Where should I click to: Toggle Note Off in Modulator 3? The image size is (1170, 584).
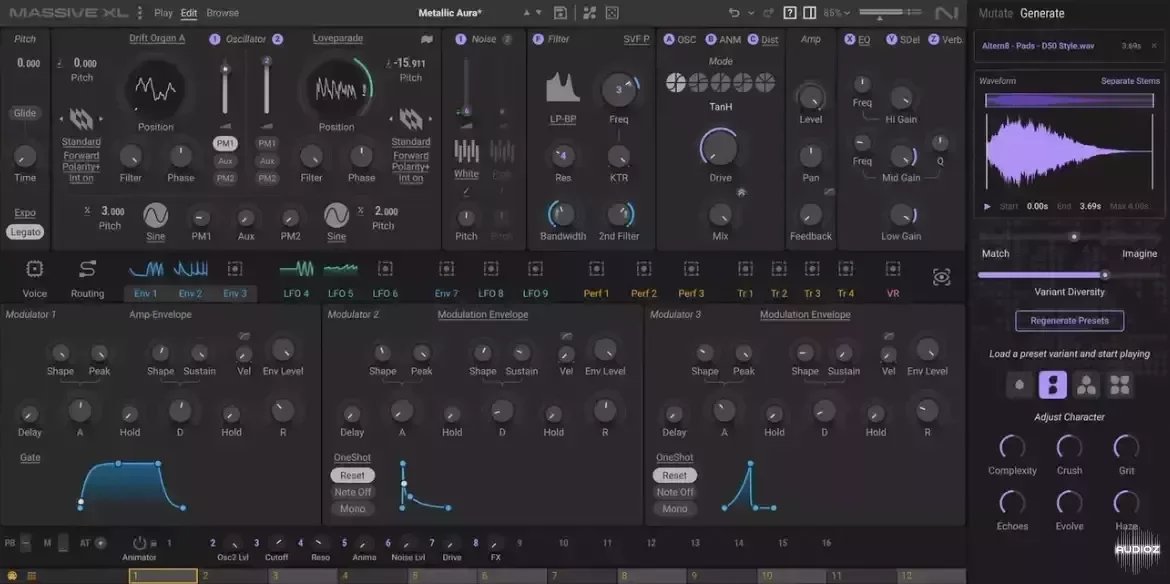675,492
